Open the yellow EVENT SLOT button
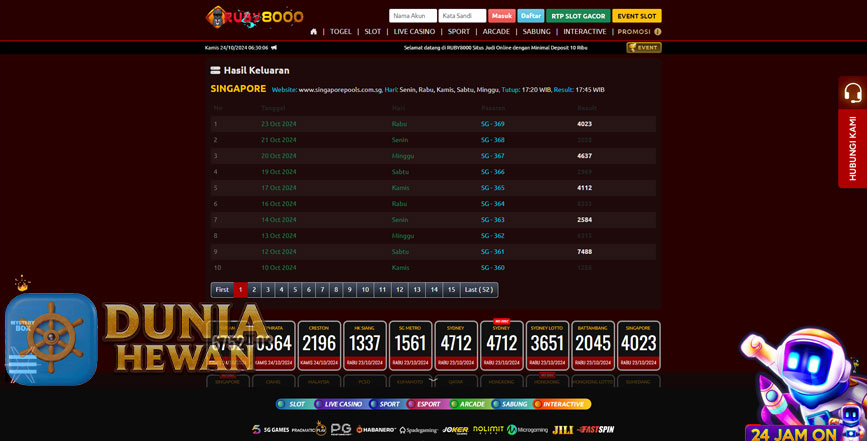This screenshot has width=867, height=441. [636, 16]
